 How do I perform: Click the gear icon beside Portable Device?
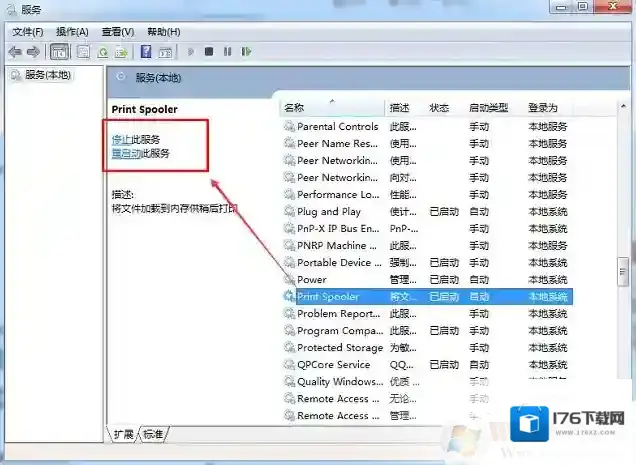tap(289, 263)
